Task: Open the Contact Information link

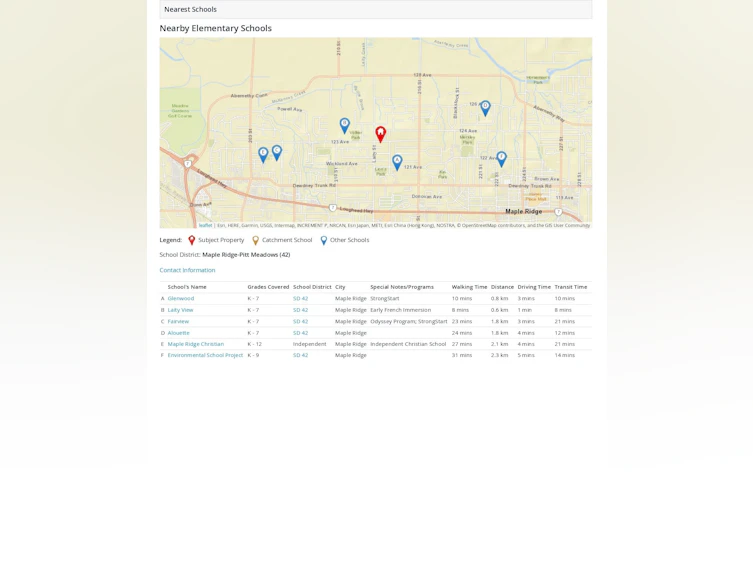Action: tap(187, 270)
